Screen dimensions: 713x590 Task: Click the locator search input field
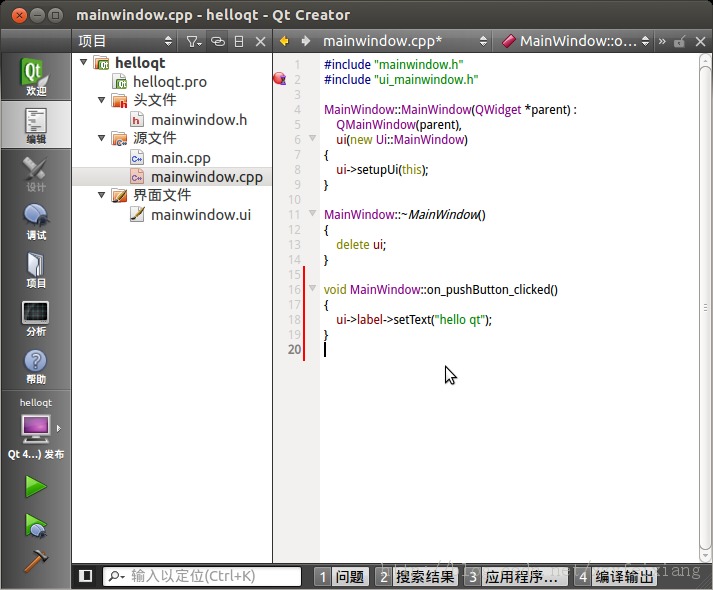click(x=202, y=576)
